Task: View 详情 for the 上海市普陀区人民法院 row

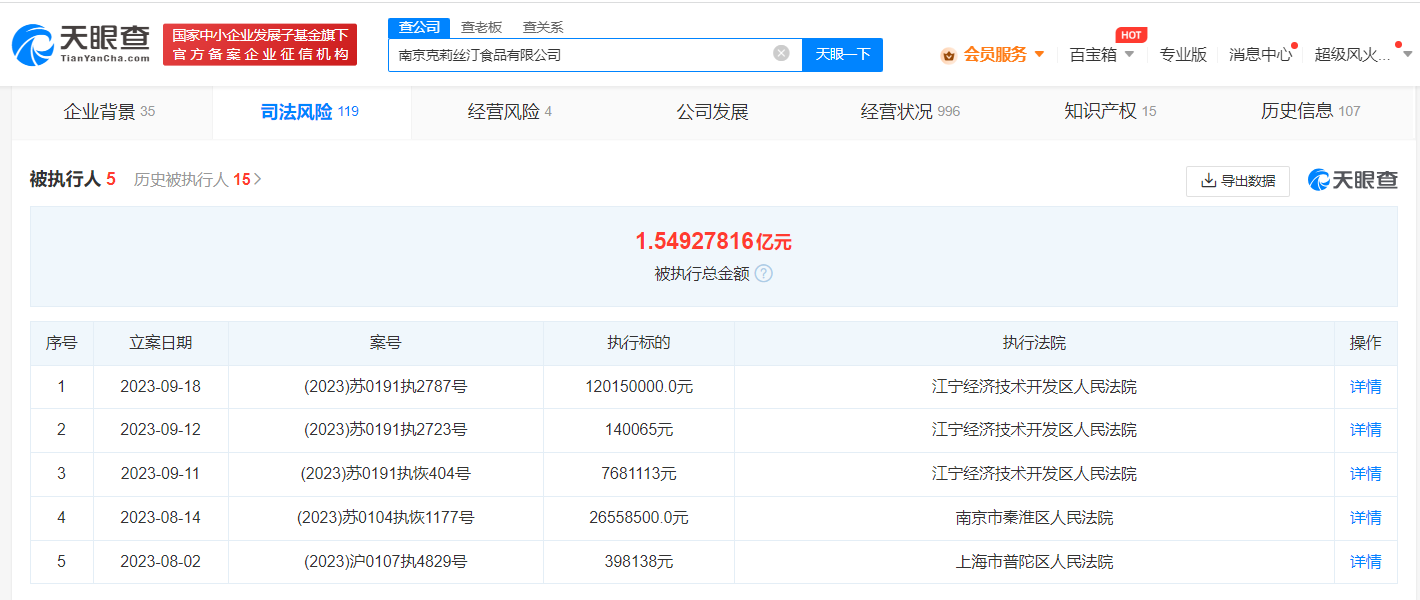Action: [x=1365, y=562]
